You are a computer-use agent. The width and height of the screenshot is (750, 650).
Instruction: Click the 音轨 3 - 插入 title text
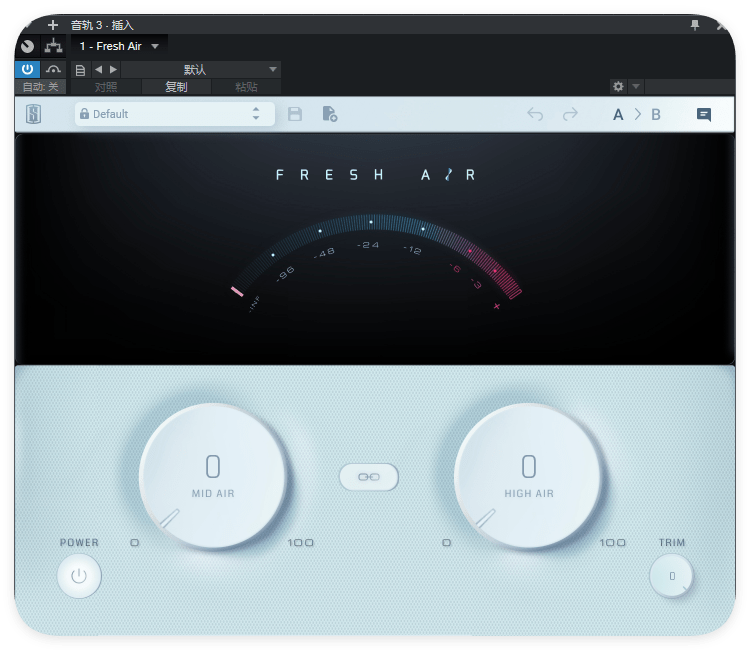click(x=102, y=25)
